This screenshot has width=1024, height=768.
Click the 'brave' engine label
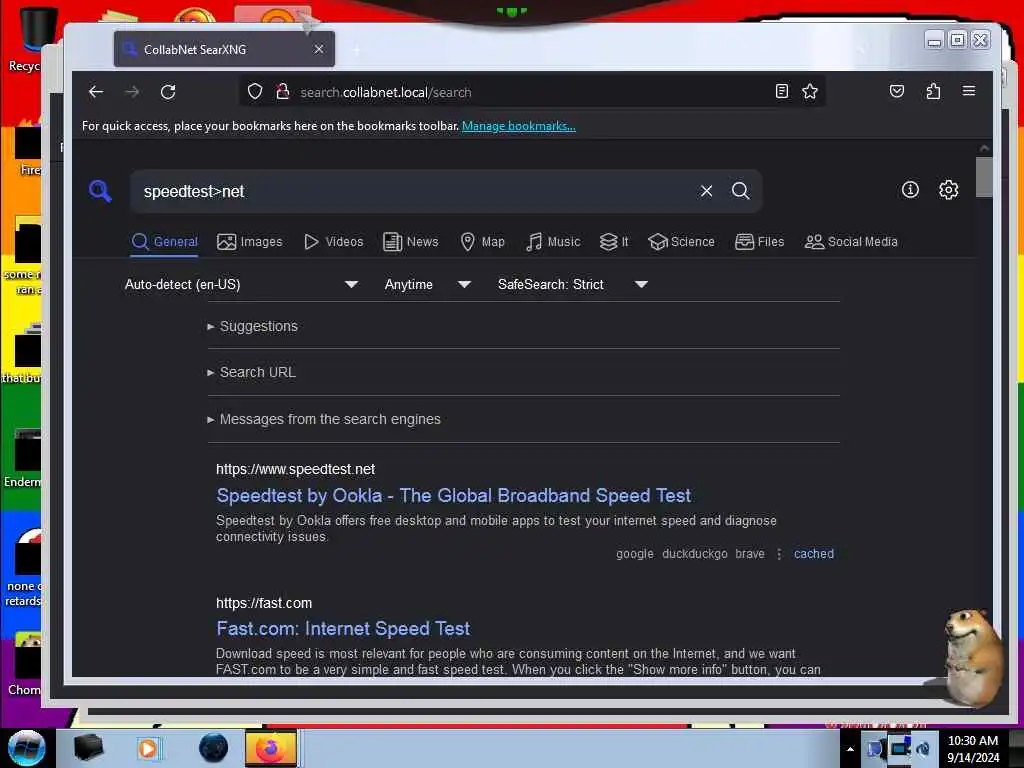(x=750, y=554)
